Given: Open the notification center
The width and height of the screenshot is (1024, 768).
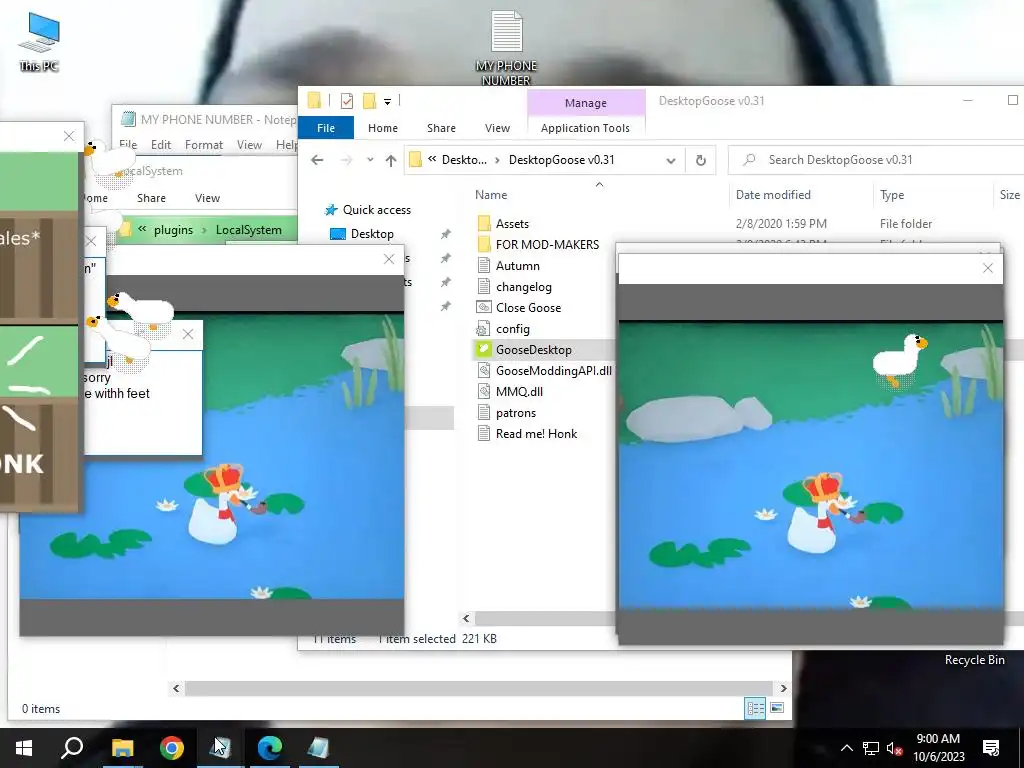Looking at the screenshot, I should pyautogui.click(x=991, y=748).
